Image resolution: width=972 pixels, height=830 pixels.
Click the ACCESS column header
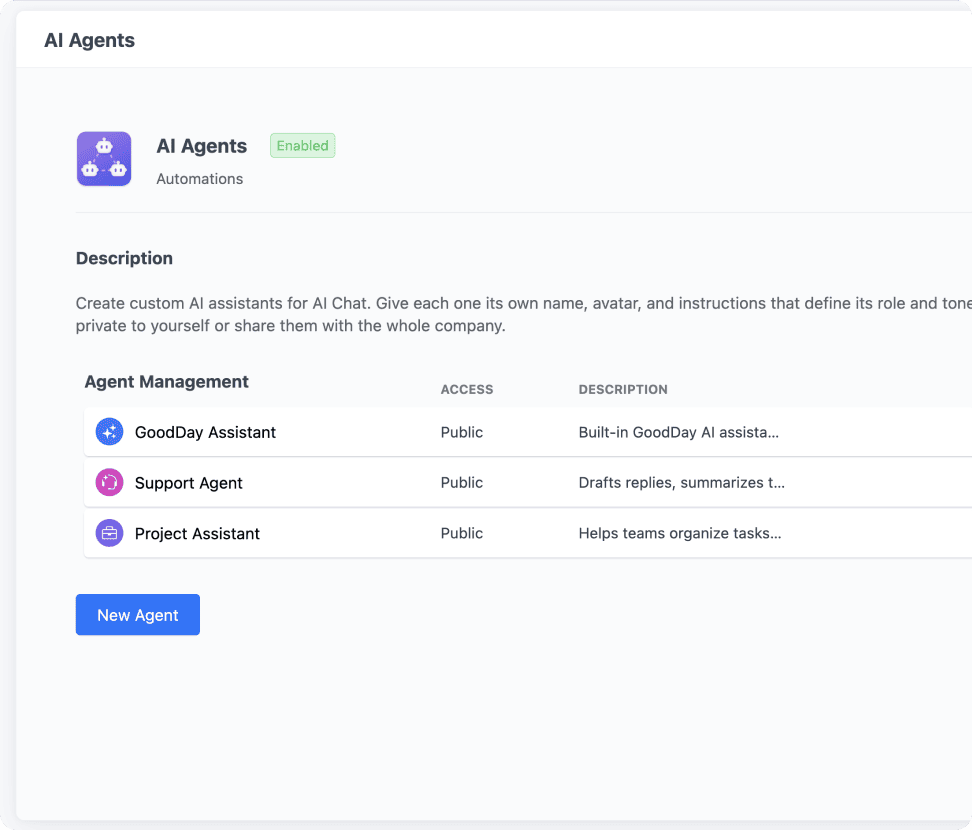[467, 389]
